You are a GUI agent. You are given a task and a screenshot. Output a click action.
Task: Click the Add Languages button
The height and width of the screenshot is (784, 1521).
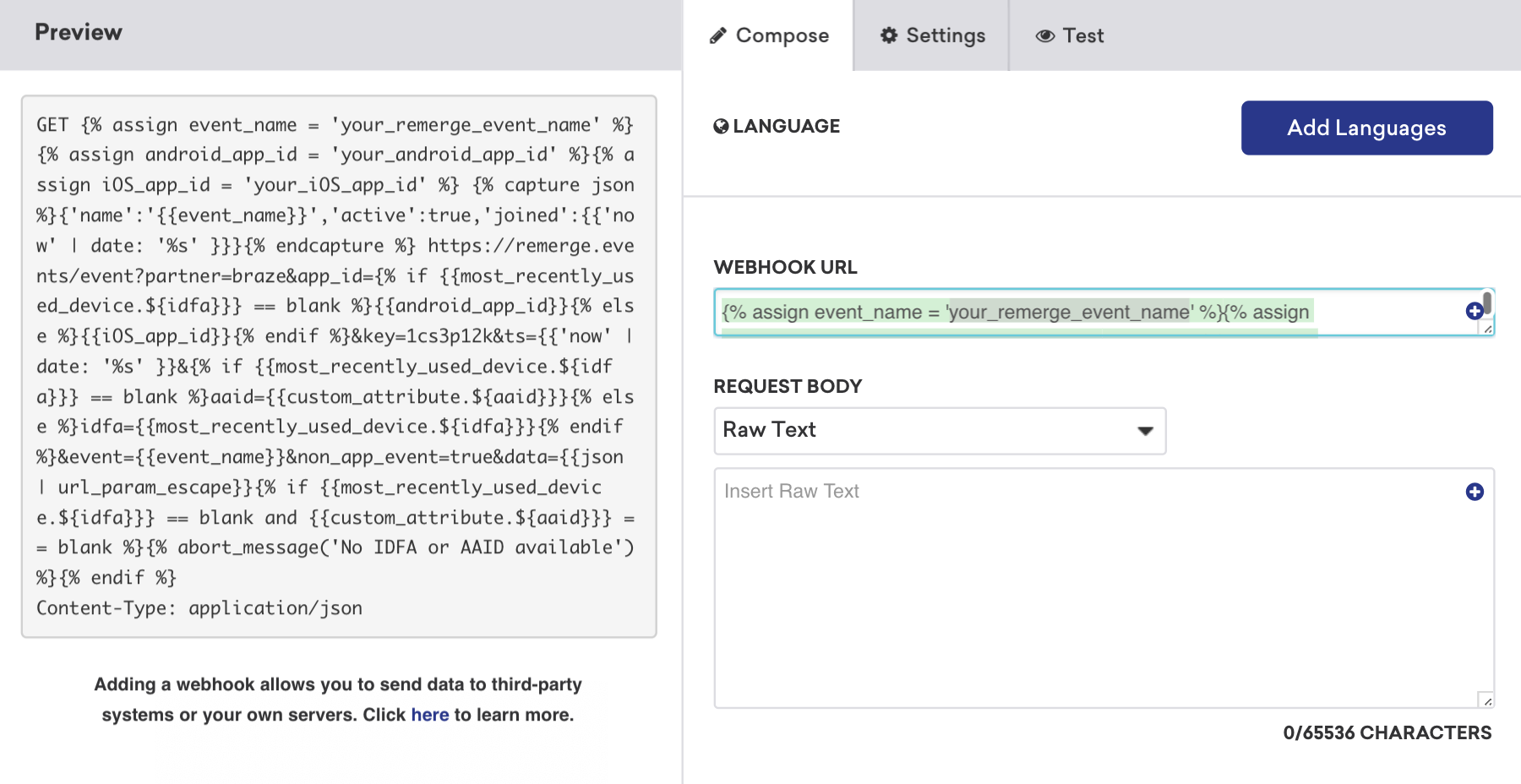(1366, 128)
